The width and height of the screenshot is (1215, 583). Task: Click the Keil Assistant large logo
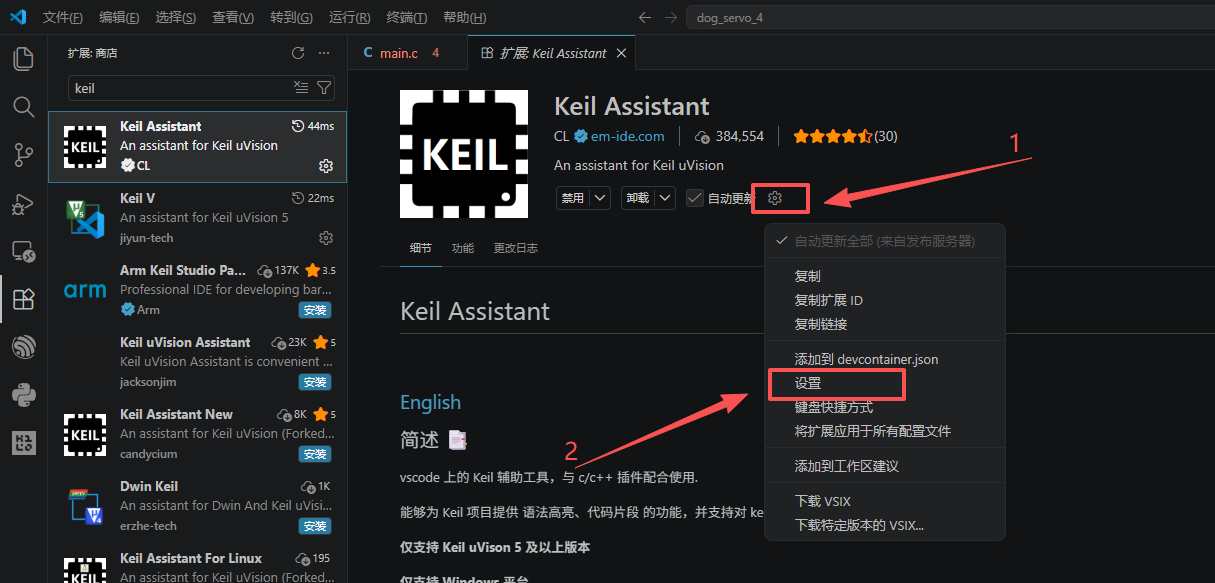point(464,153)
